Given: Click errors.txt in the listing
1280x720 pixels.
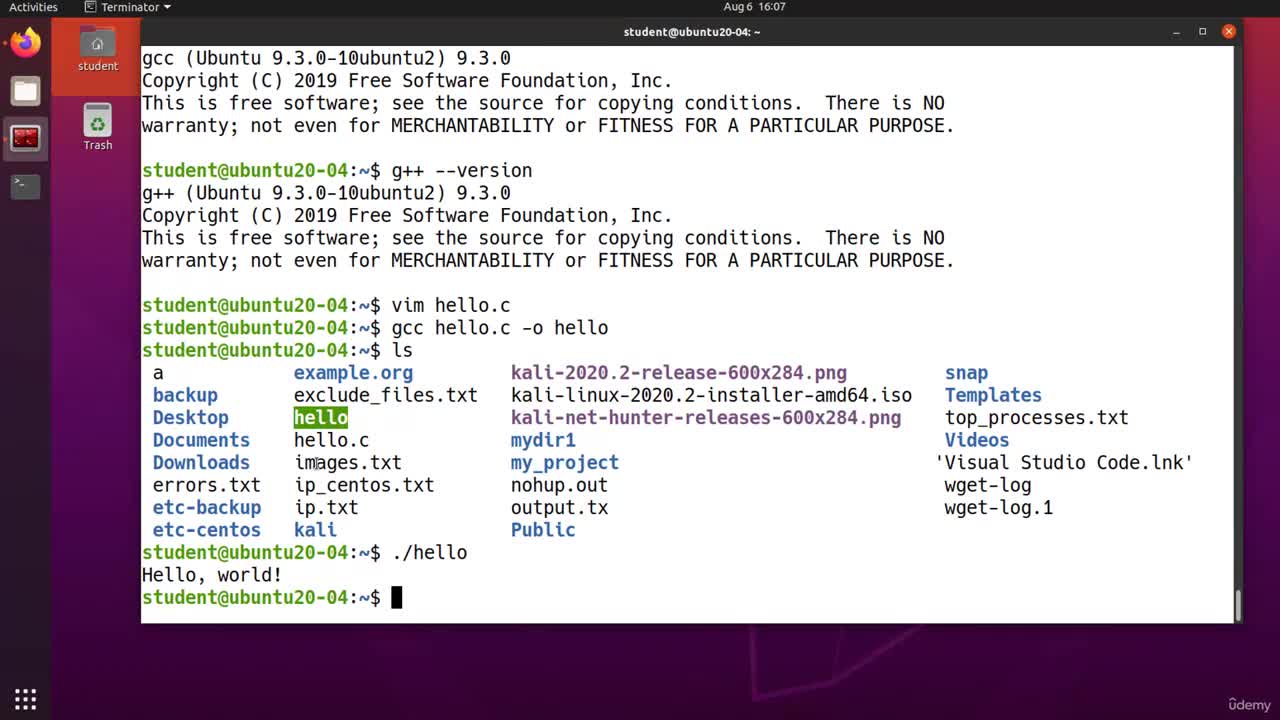Looking at the screenshot, I should (206, 485).
